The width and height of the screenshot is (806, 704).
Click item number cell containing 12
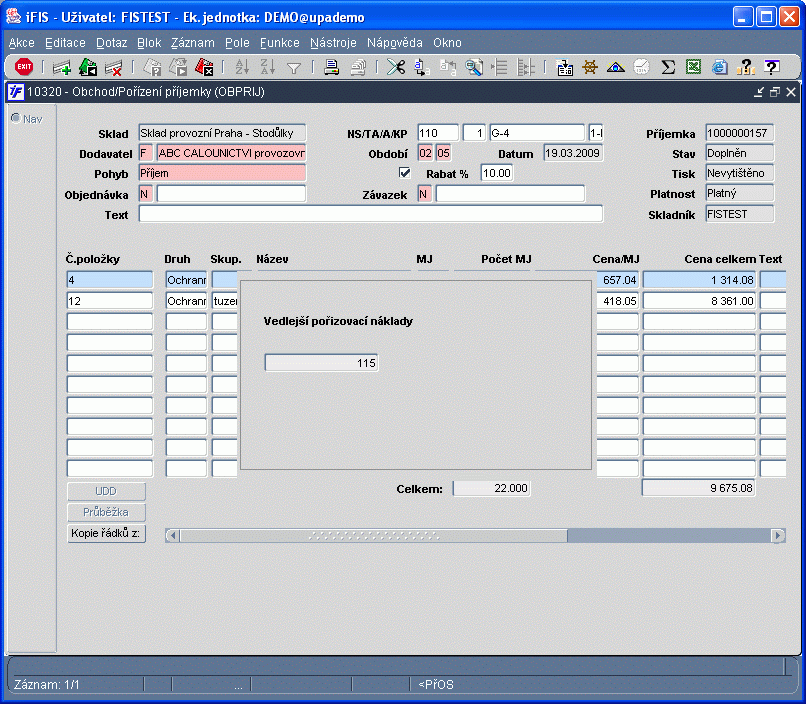pyautogui.click(x=109, y=301)
